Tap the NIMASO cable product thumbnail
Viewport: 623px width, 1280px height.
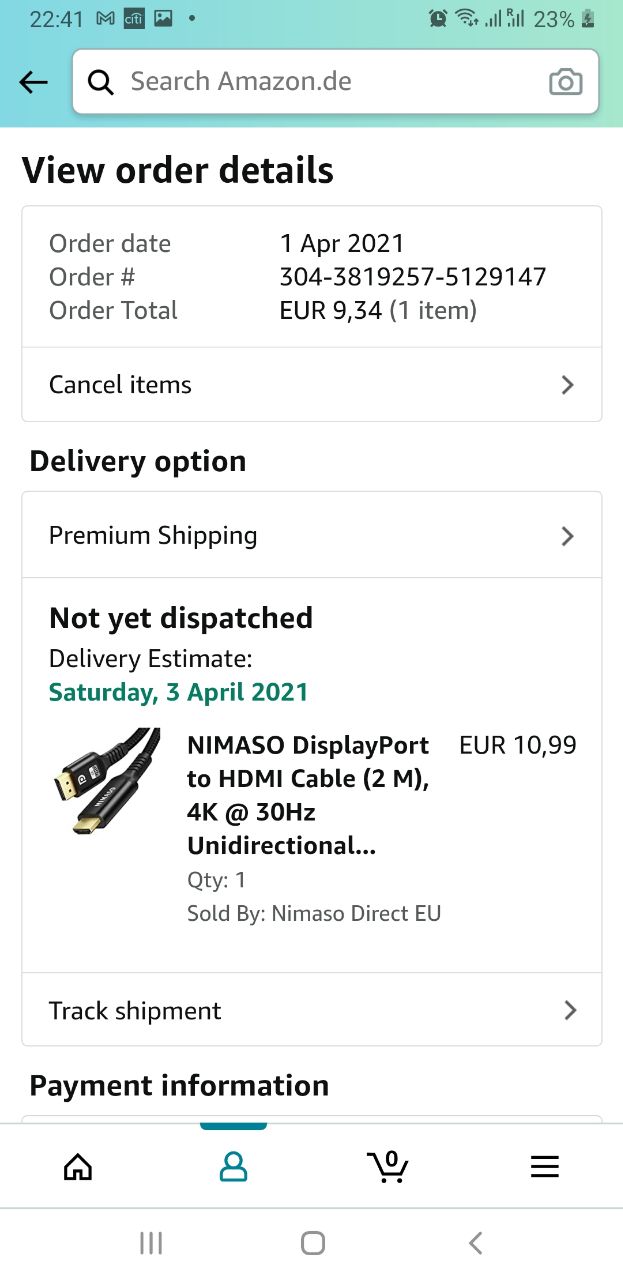pyautogui.click(x=105, y=780)
